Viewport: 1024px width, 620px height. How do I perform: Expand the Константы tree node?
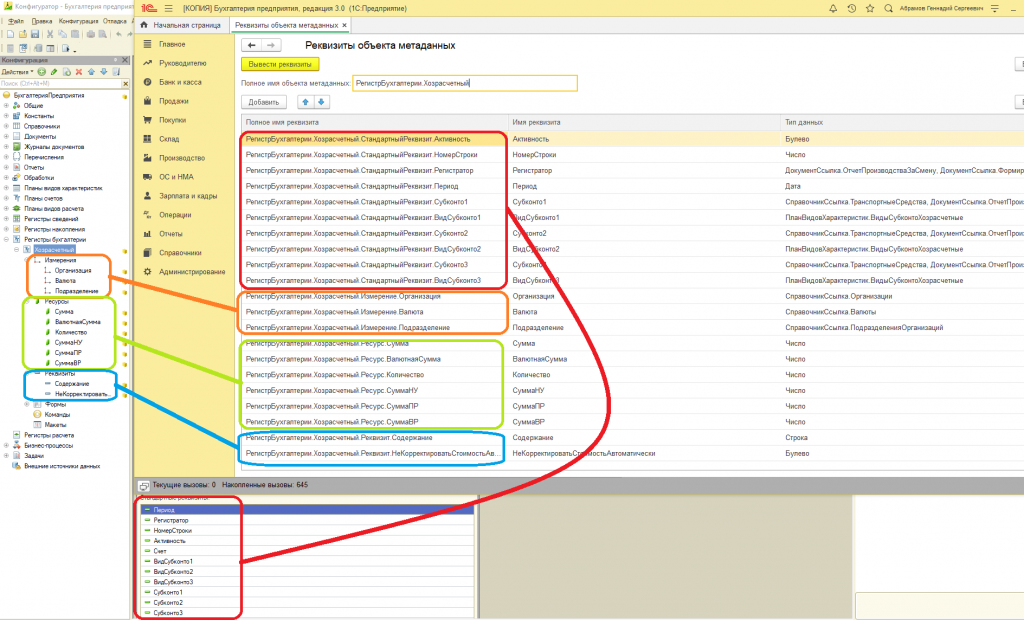tap(7, 116)
